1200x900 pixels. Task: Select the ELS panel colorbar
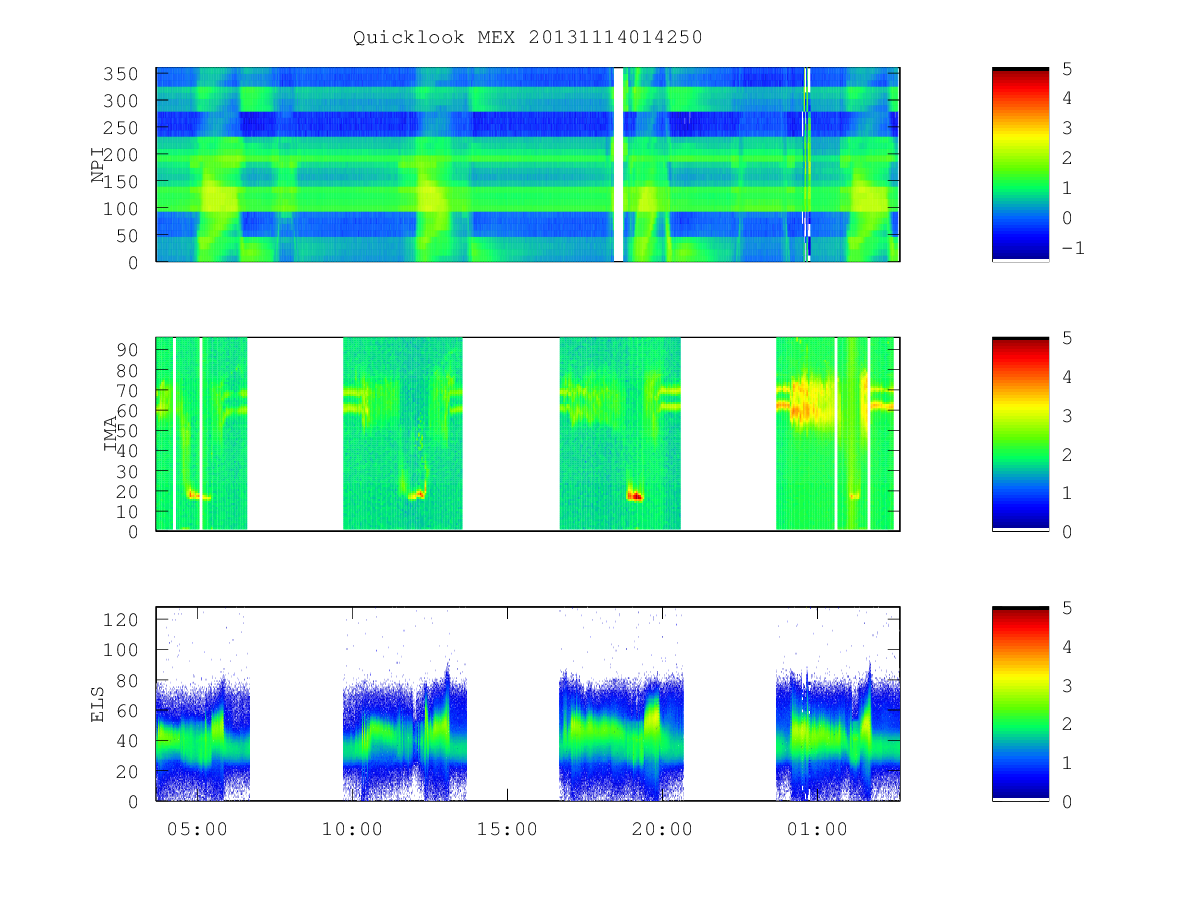pos(1020,704)
